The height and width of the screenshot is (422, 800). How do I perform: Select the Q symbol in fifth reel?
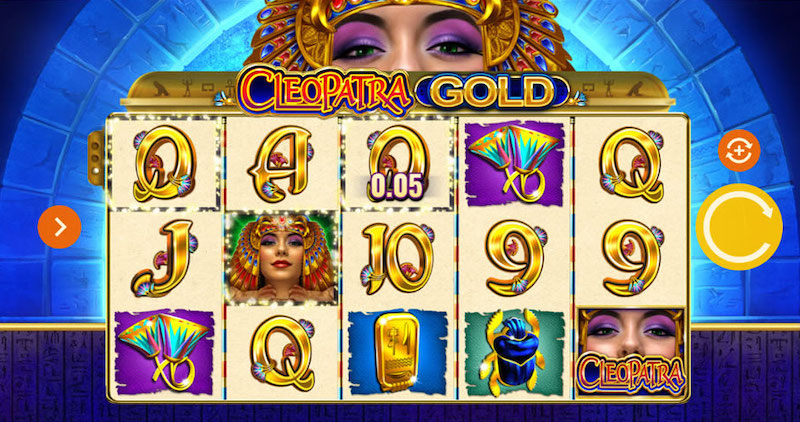click(631, 163)
